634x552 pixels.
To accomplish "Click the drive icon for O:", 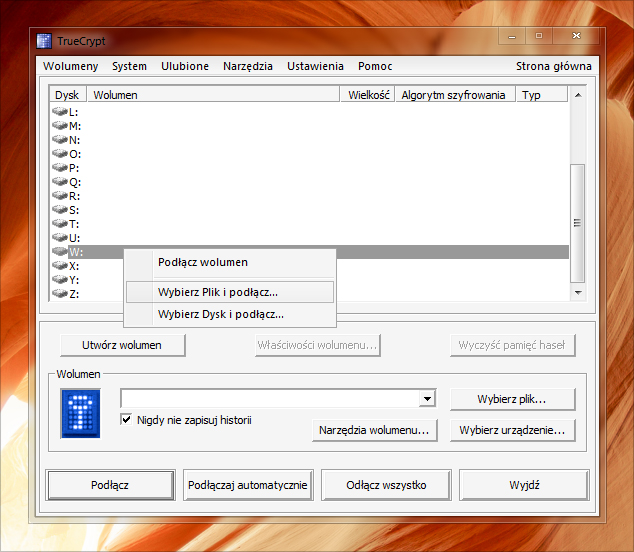I will [x=60, y=154].
